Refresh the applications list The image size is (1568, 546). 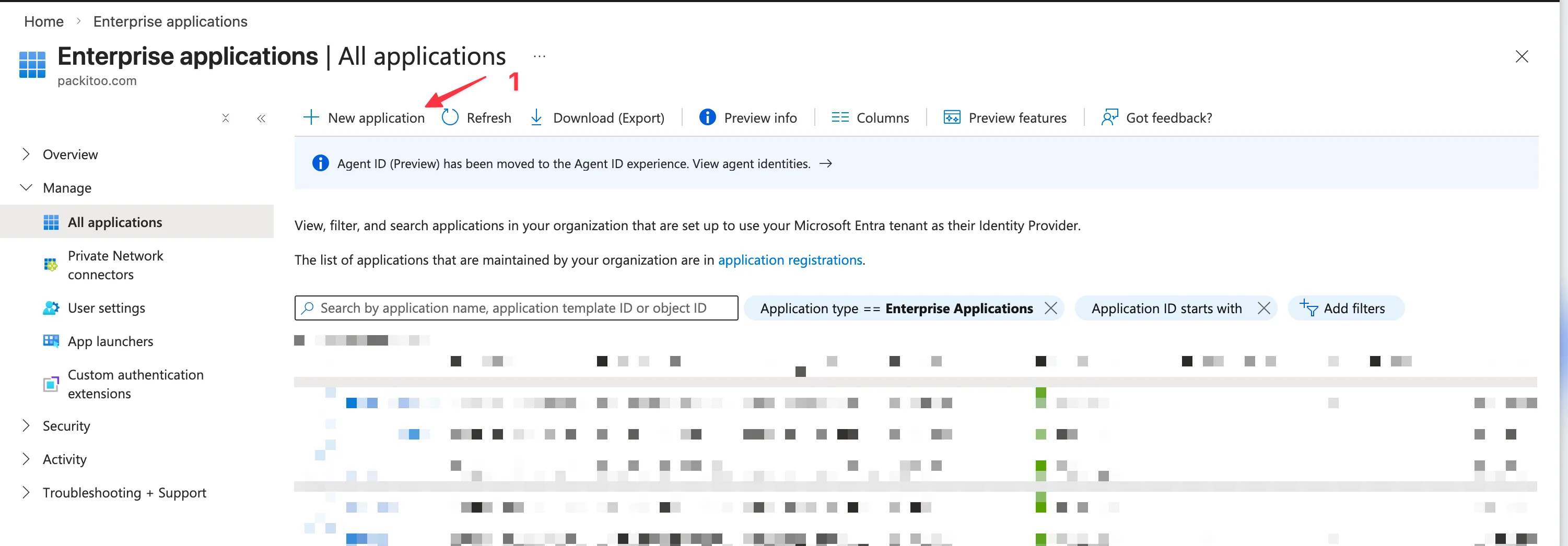tap(450, 117)
